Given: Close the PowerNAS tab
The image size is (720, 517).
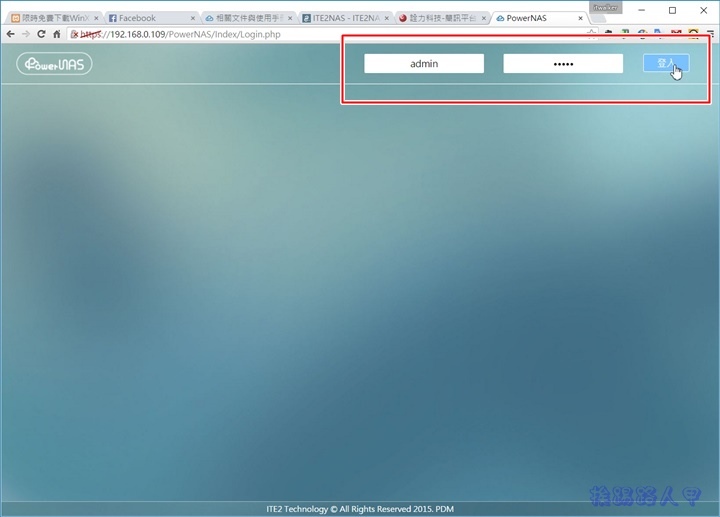Looking at the screenshot, I should pyautogui.click(x=580, y=18).
